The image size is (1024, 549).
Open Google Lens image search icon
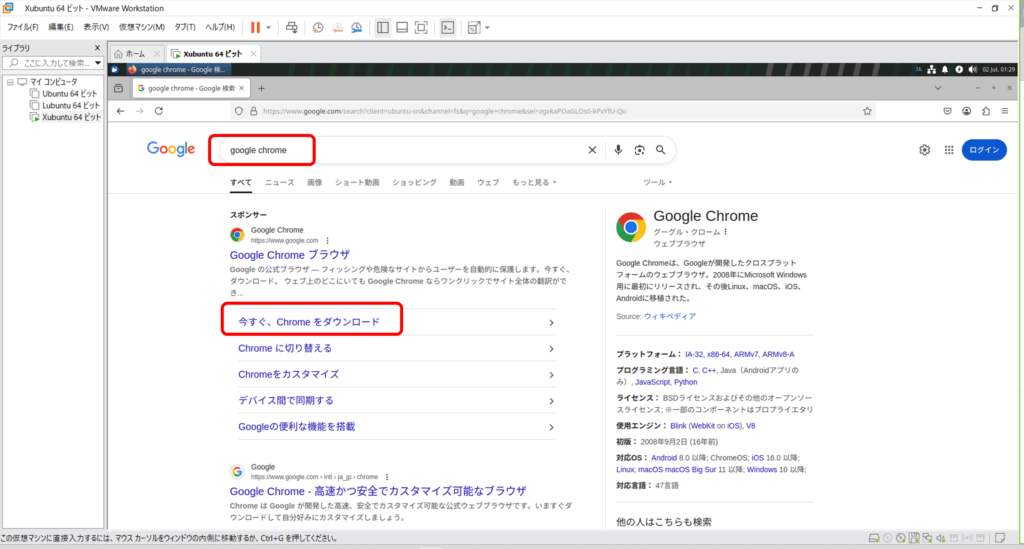tap(639, 150)
